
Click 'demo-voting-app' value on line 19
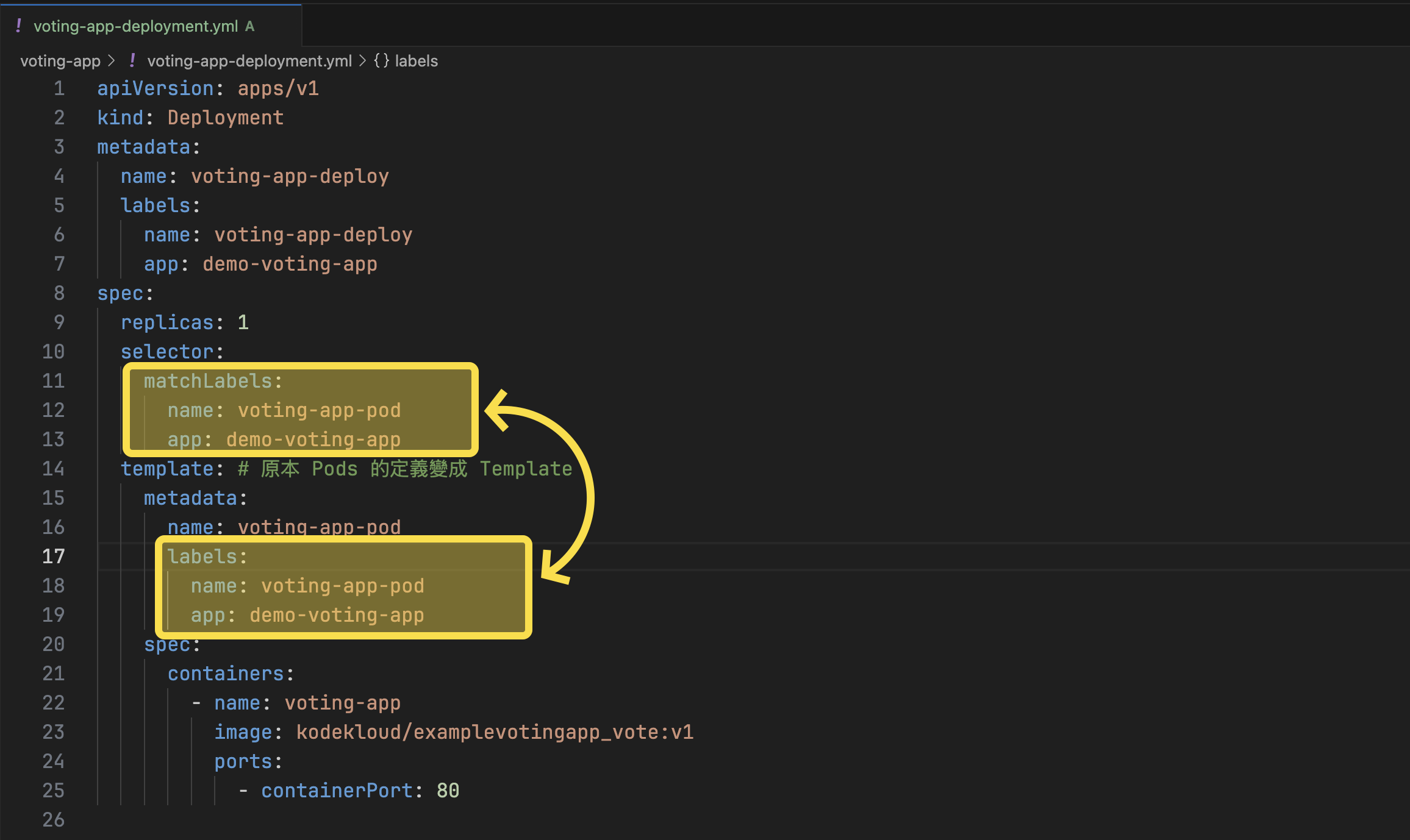tap(337, 615)
